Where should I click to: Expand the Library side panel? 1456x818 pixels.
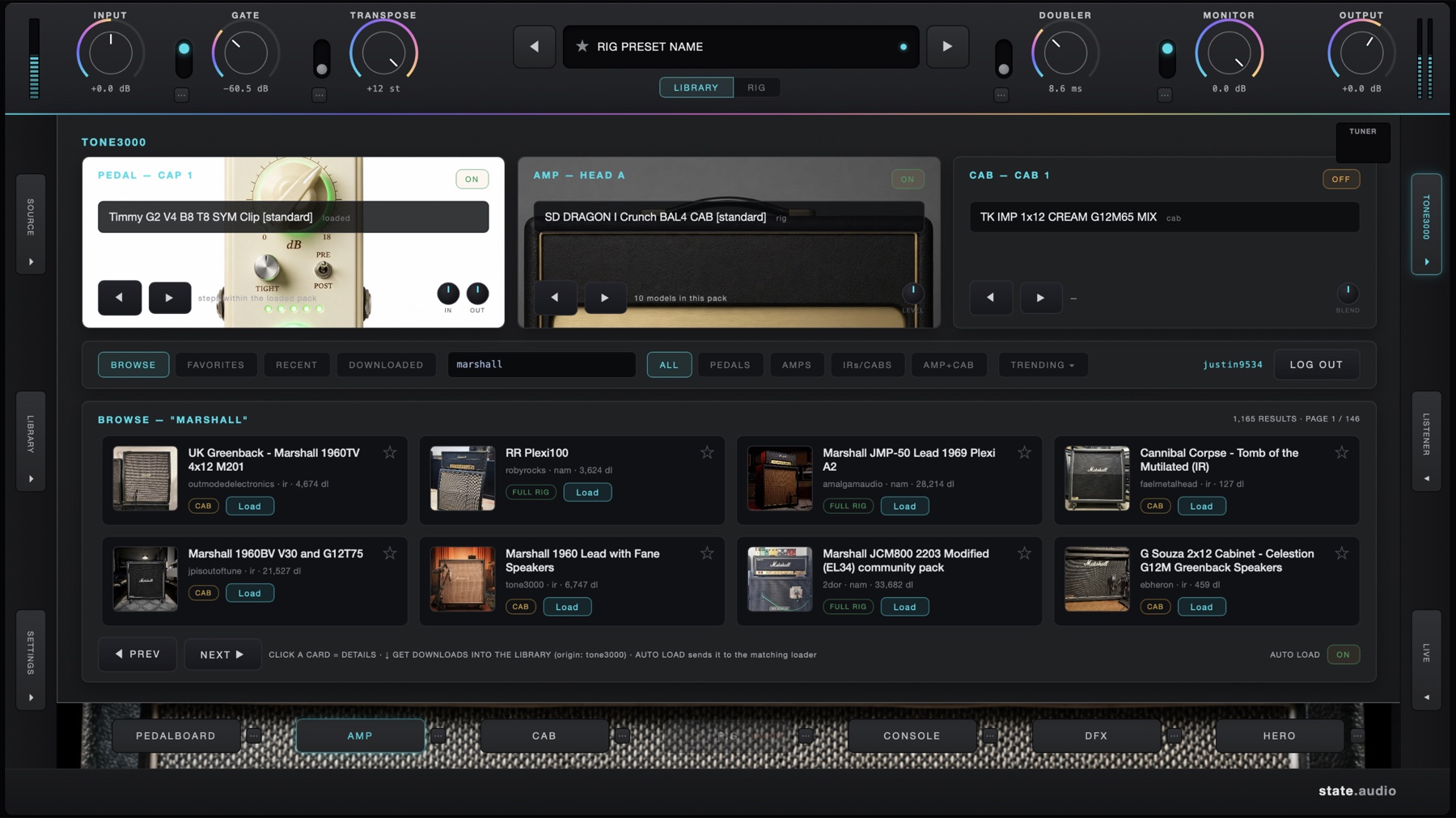pyautogui.click(x=31, y=441)
